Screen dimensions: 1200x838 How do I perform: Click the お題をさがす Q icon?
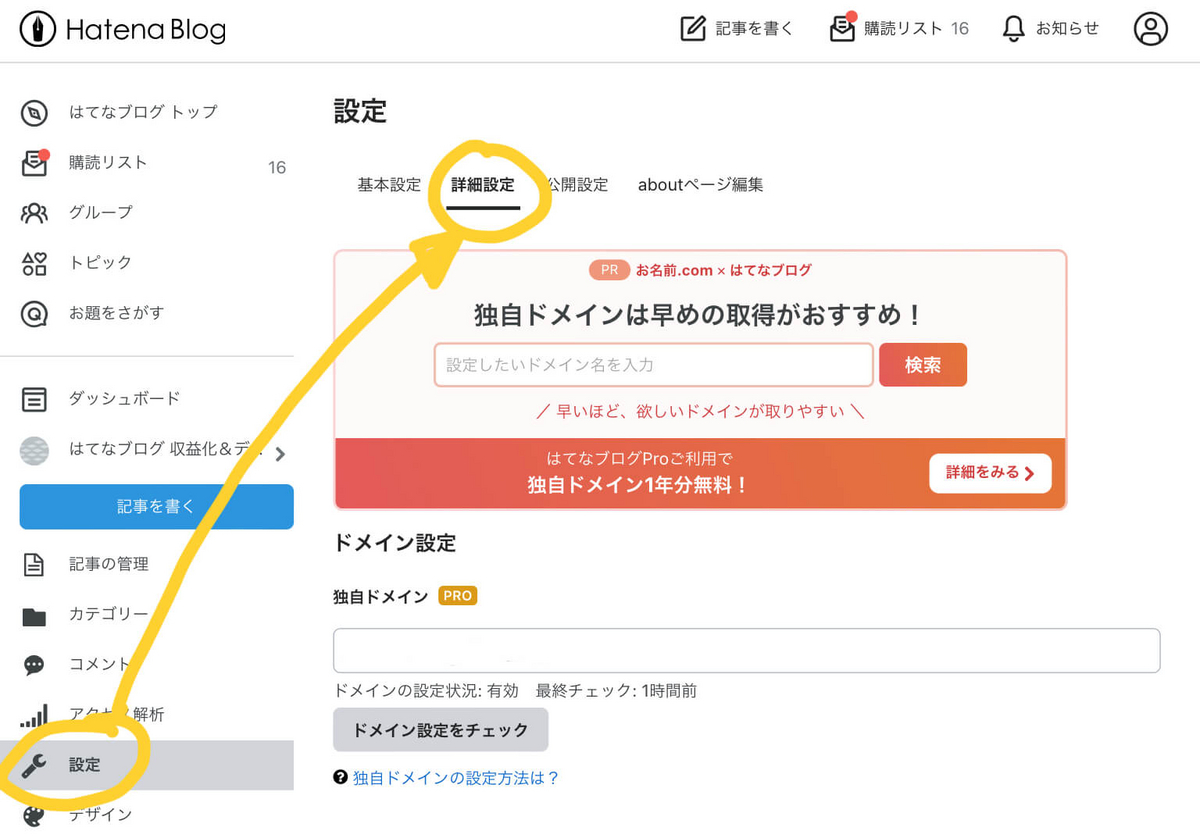click(x=34, y=314)
